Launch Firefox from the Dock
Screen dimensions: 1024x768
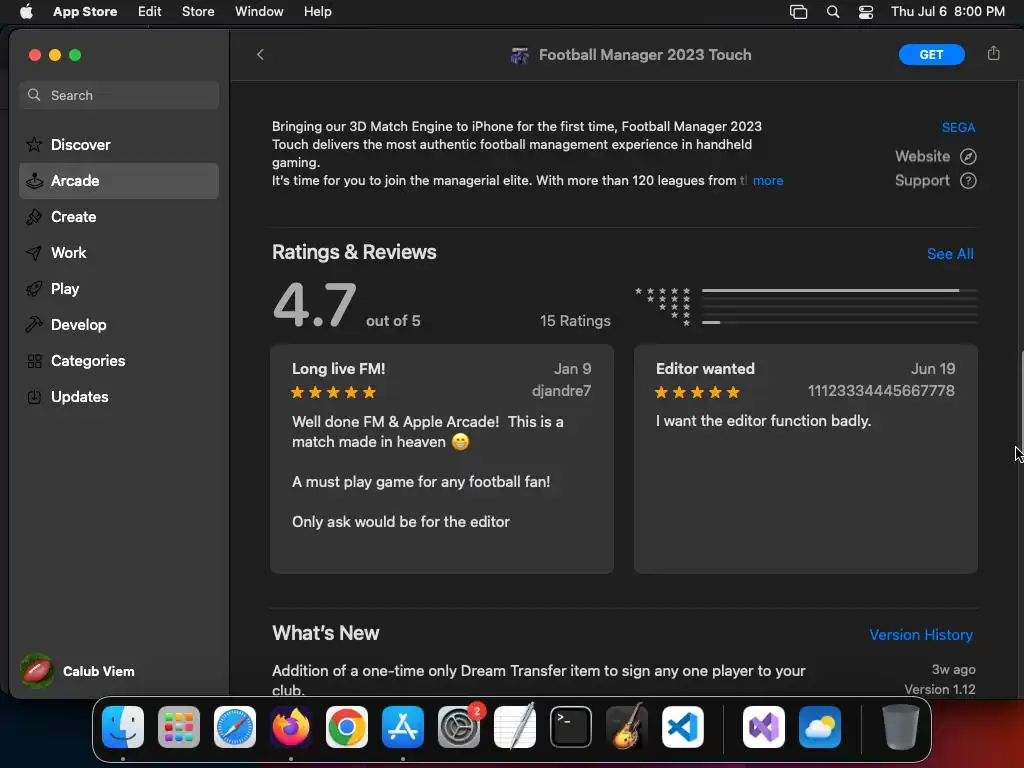click(x=291, y=727)
